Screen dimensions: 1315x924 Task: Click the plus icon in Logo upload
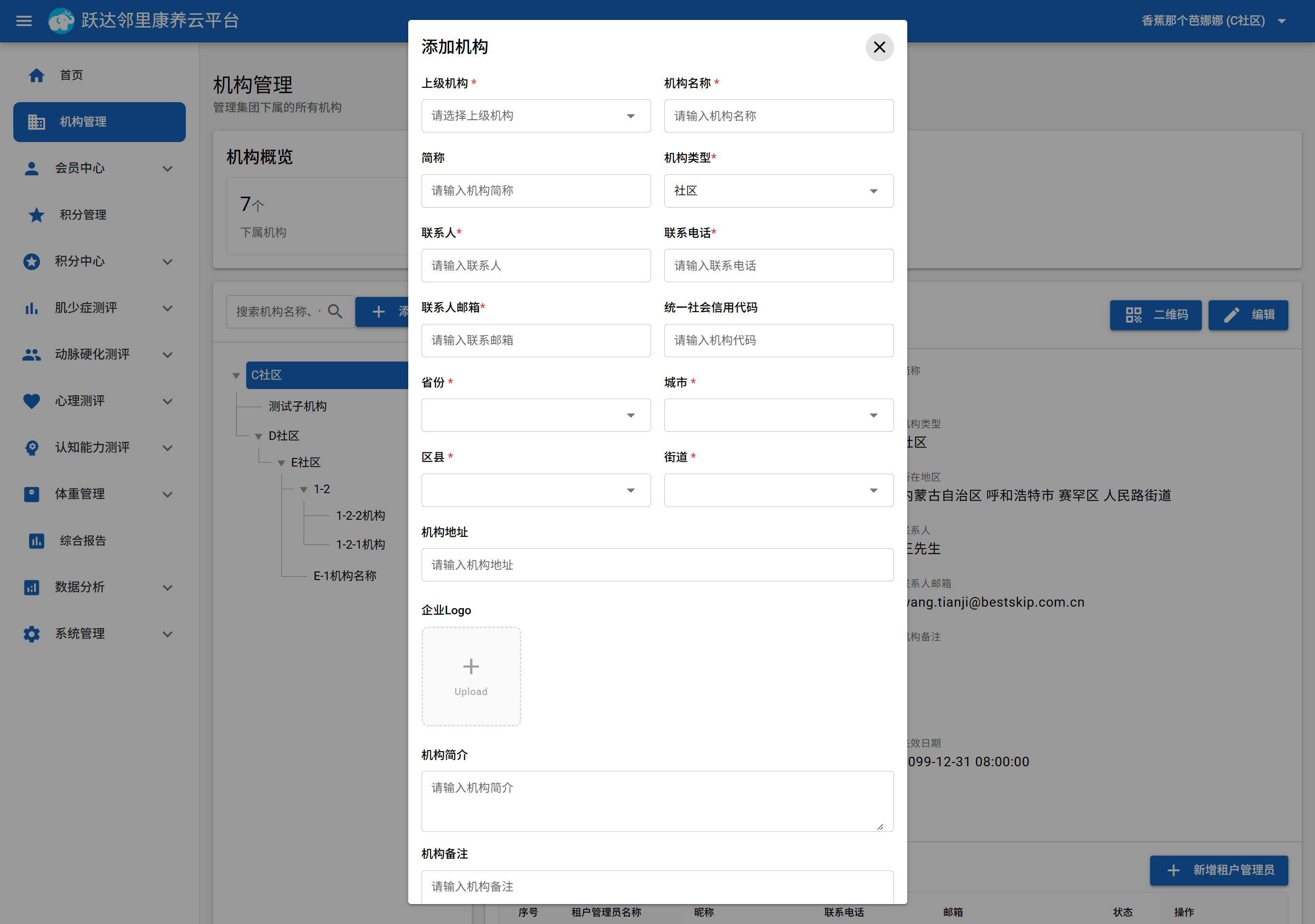click(471, 667)
